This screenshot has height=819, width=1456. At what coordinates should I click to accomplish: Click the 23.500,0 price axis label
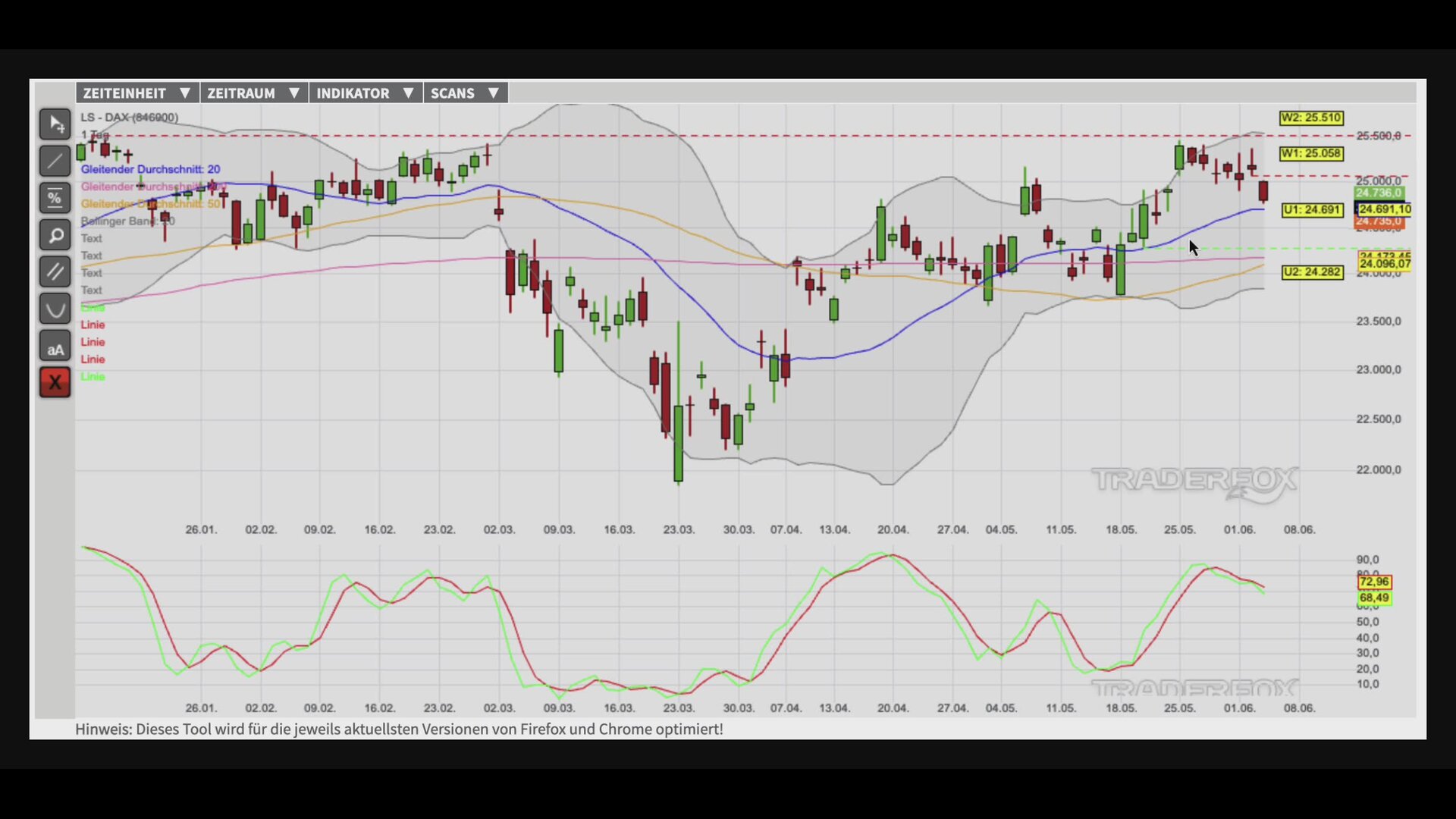(x=1379, y=321)
